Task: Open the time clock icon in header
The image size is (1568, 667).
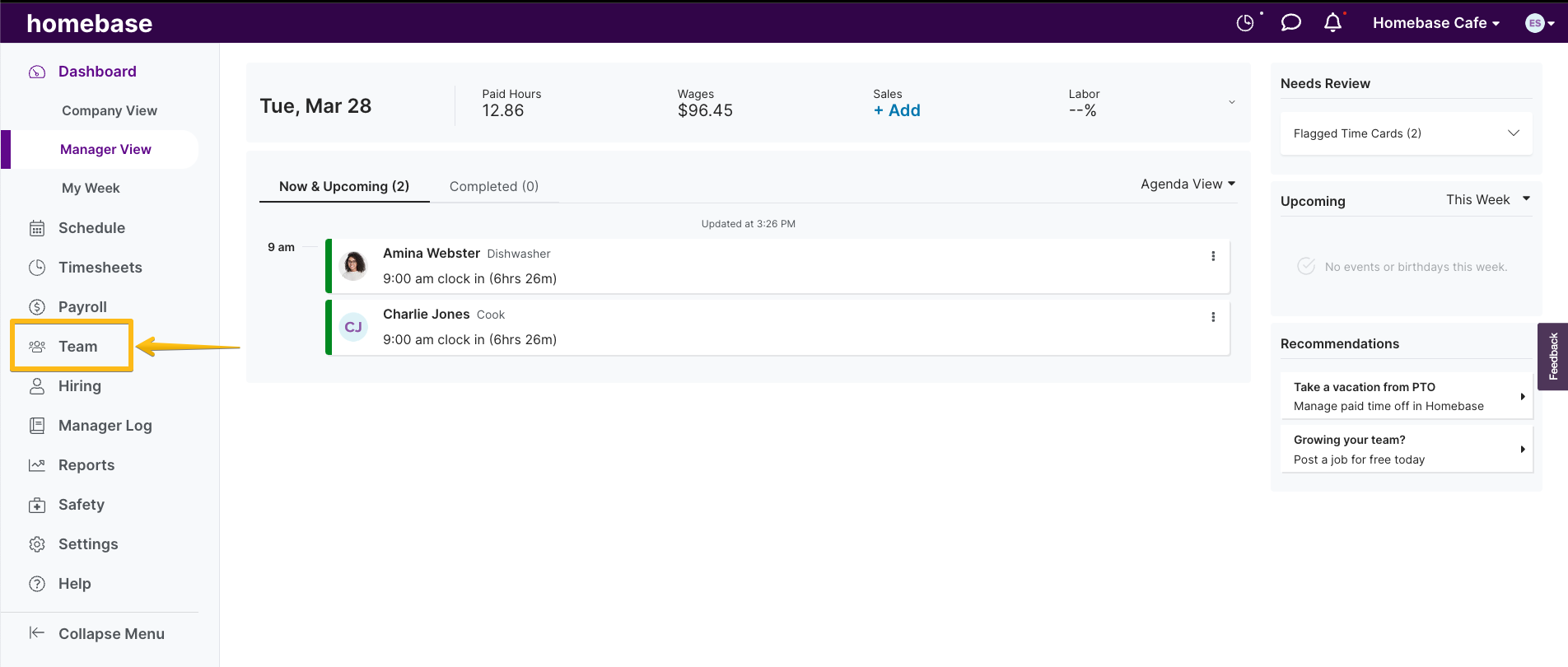Action: coord(1245,23)
